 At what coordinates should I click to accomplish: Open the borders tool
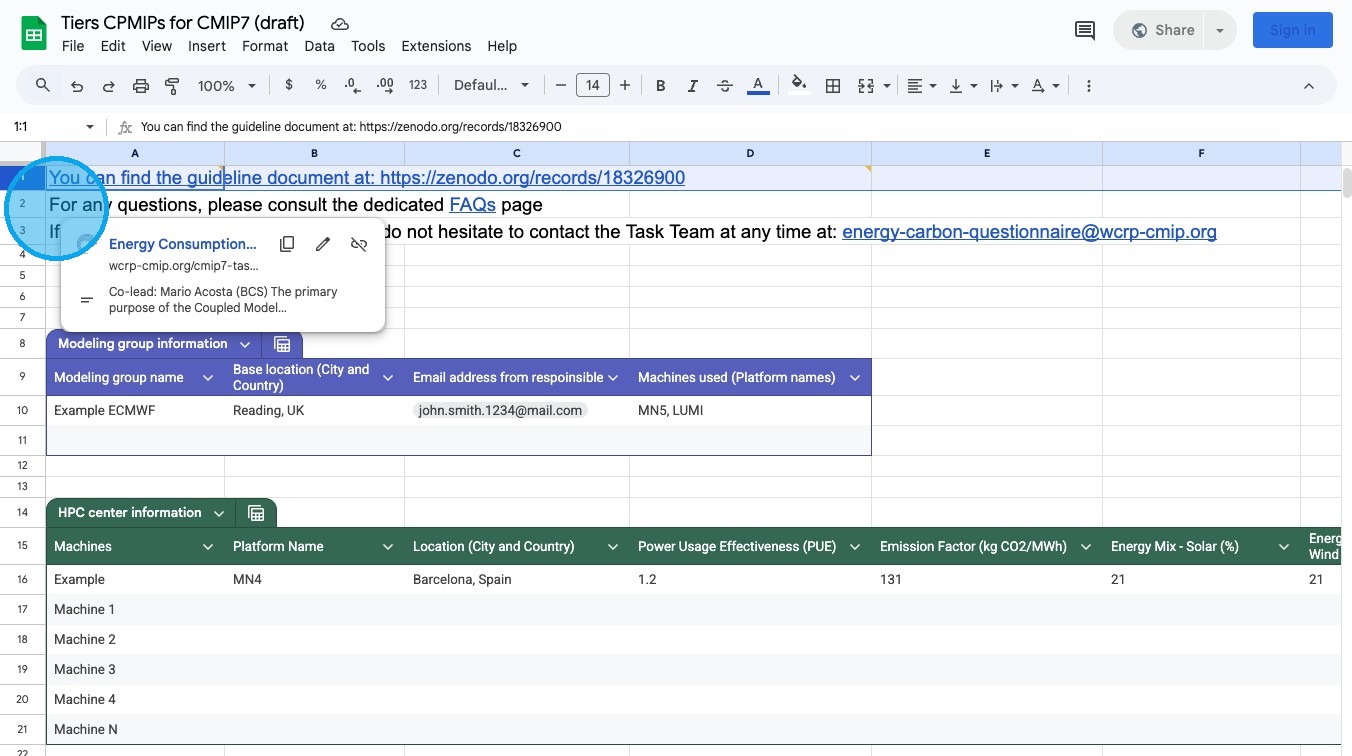coord(832,86)
